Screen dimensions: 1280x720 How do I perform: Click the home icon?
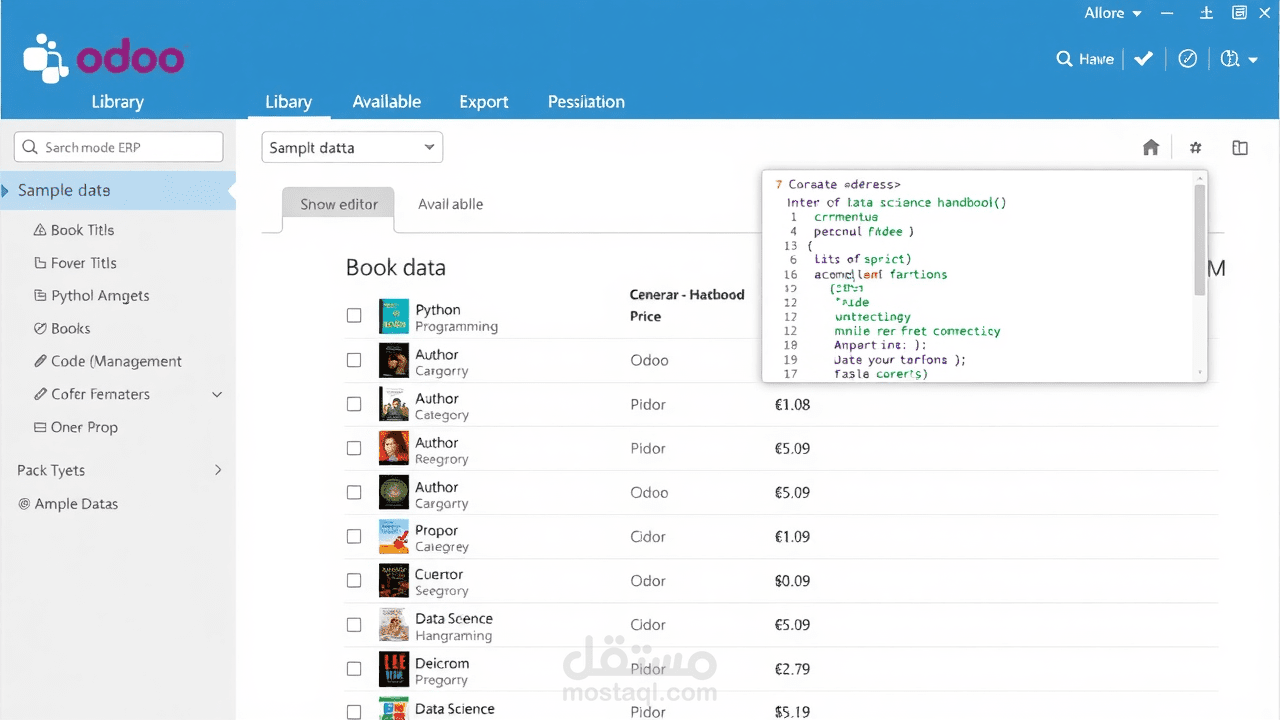[1151, 147]
